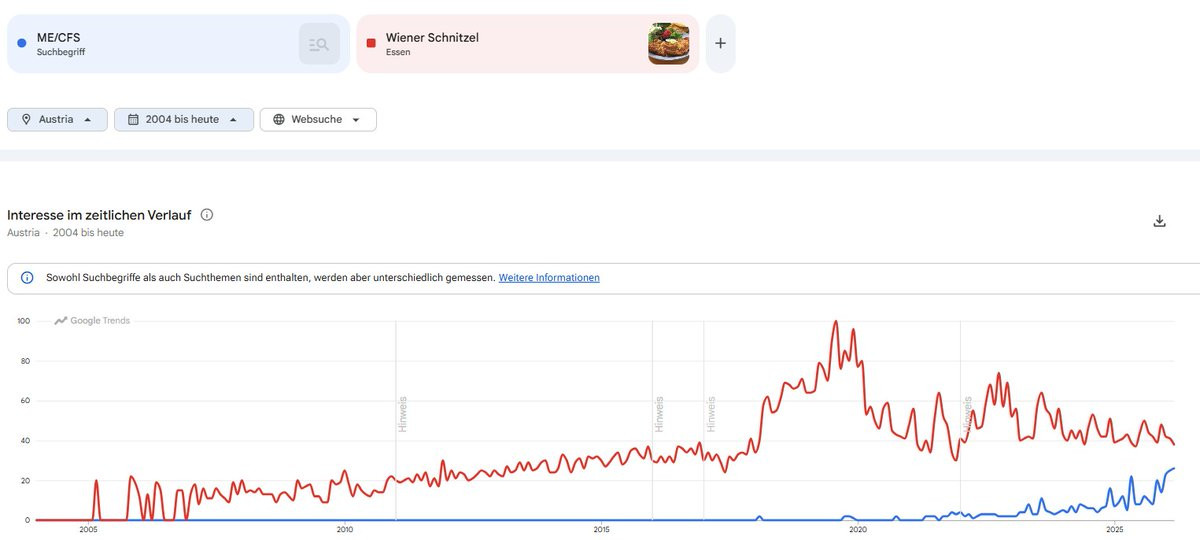Open help icon beside Interesse im zeitlichen Verlauf
Screen dimensions: 1200x540
(207, 215)
